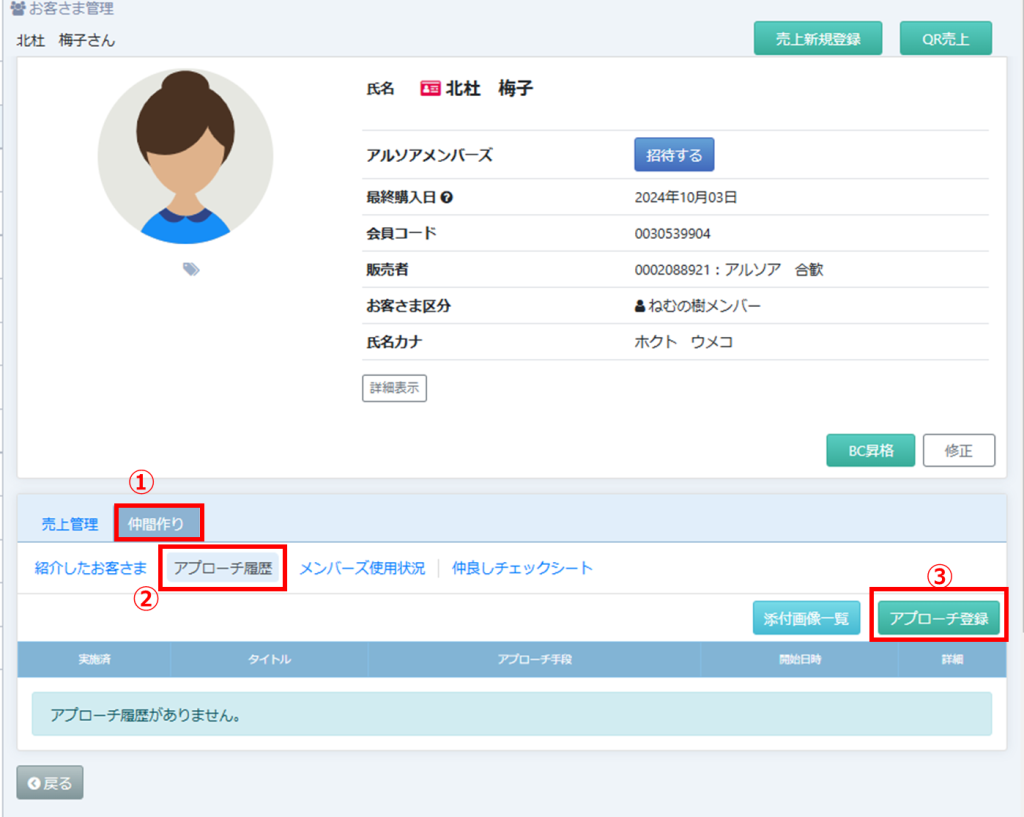Select the アプローチ履歴 sub-tab
This screenshot has width=1024, height=817.
point(222,568)
